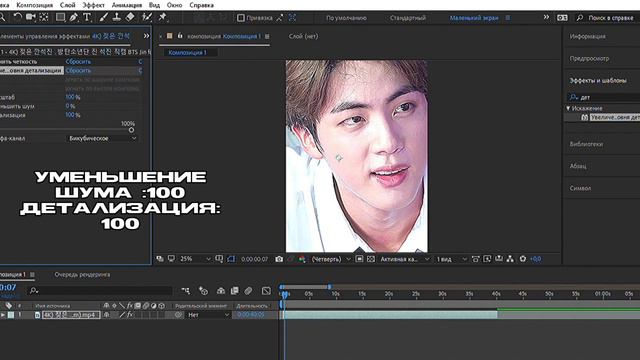Click the detail slider handle at 100%
The width and height of the screenshot is (640, 360).
click(x=131, y=130)
